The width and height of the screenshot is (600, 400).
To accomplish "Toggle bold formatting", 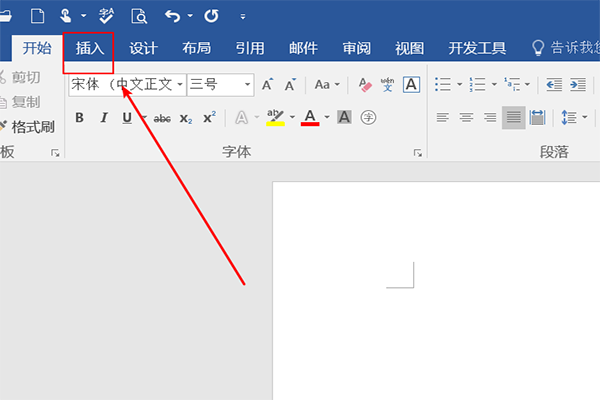I will 79,118.
